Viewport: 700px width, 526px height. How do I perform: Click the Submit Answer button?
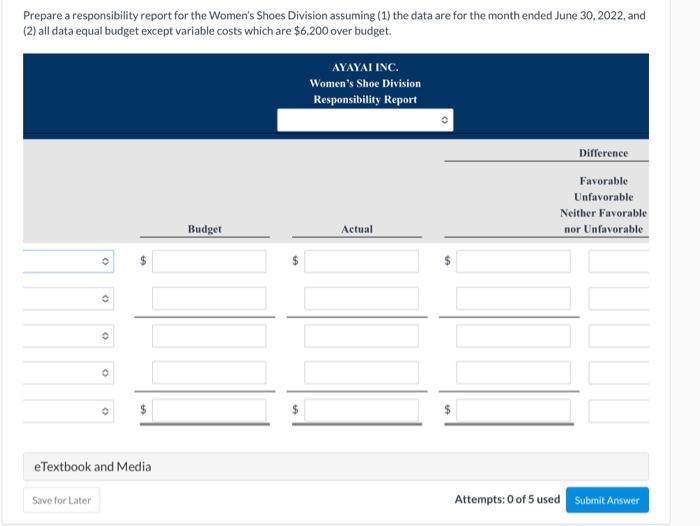click(607, 500)
